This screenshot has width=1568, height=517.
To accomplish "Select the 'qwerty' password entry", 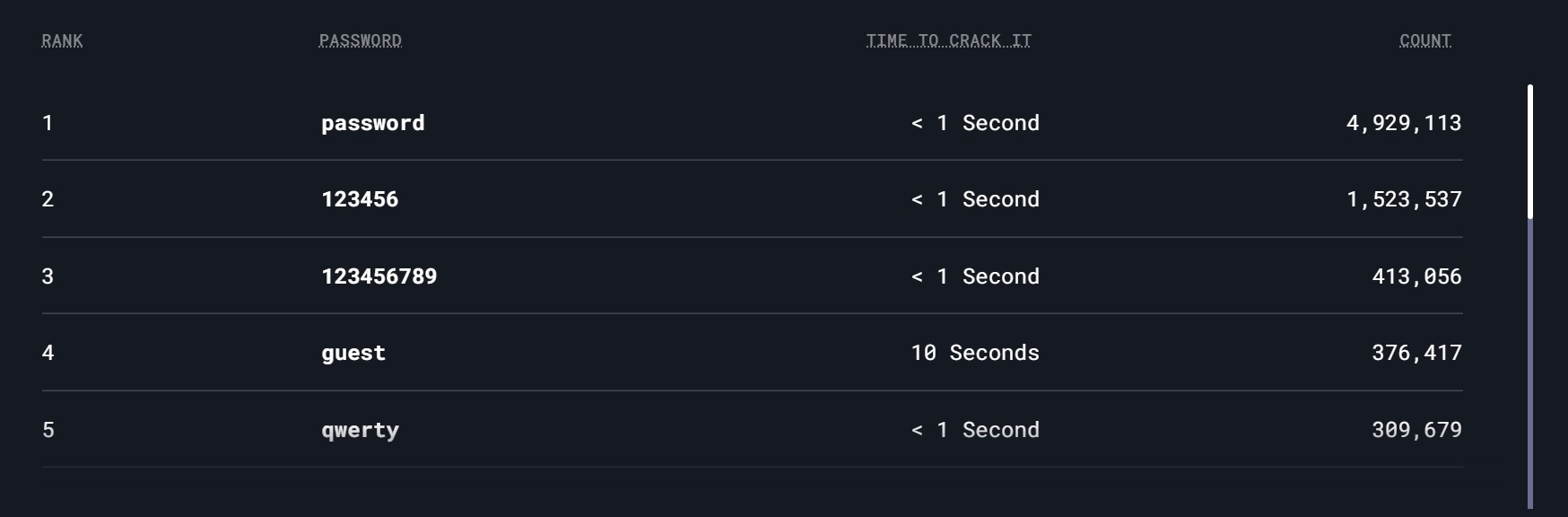I will point(360,430).
